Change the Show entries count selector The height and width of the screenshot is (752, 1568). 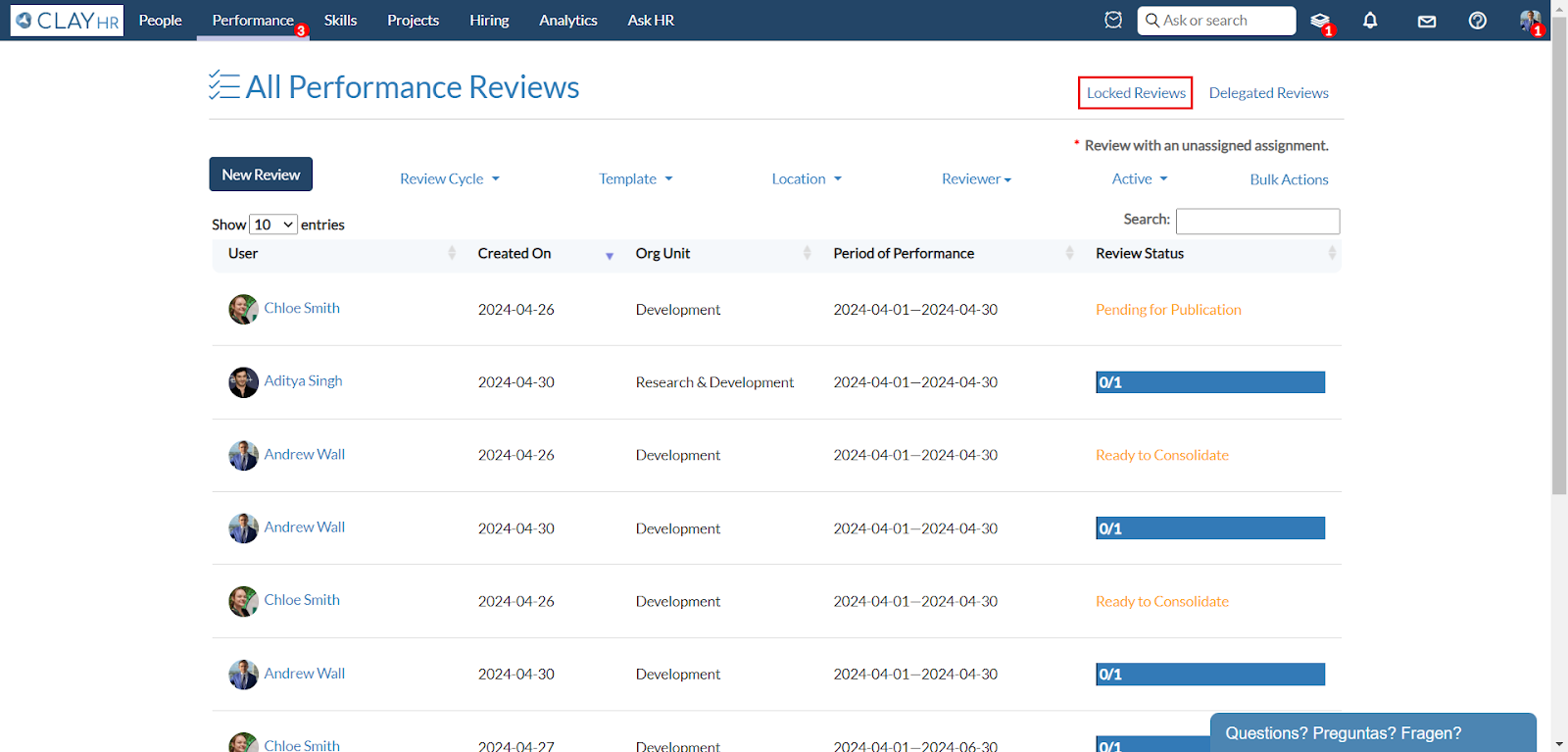pos(273,225)
